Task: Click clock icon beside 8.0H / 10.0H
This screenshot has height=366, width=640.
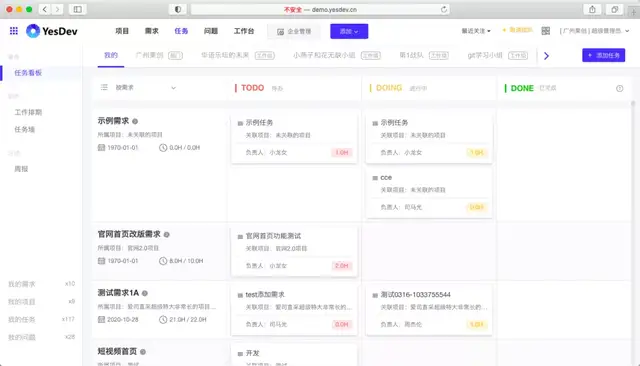Action: tap(163, 261)
